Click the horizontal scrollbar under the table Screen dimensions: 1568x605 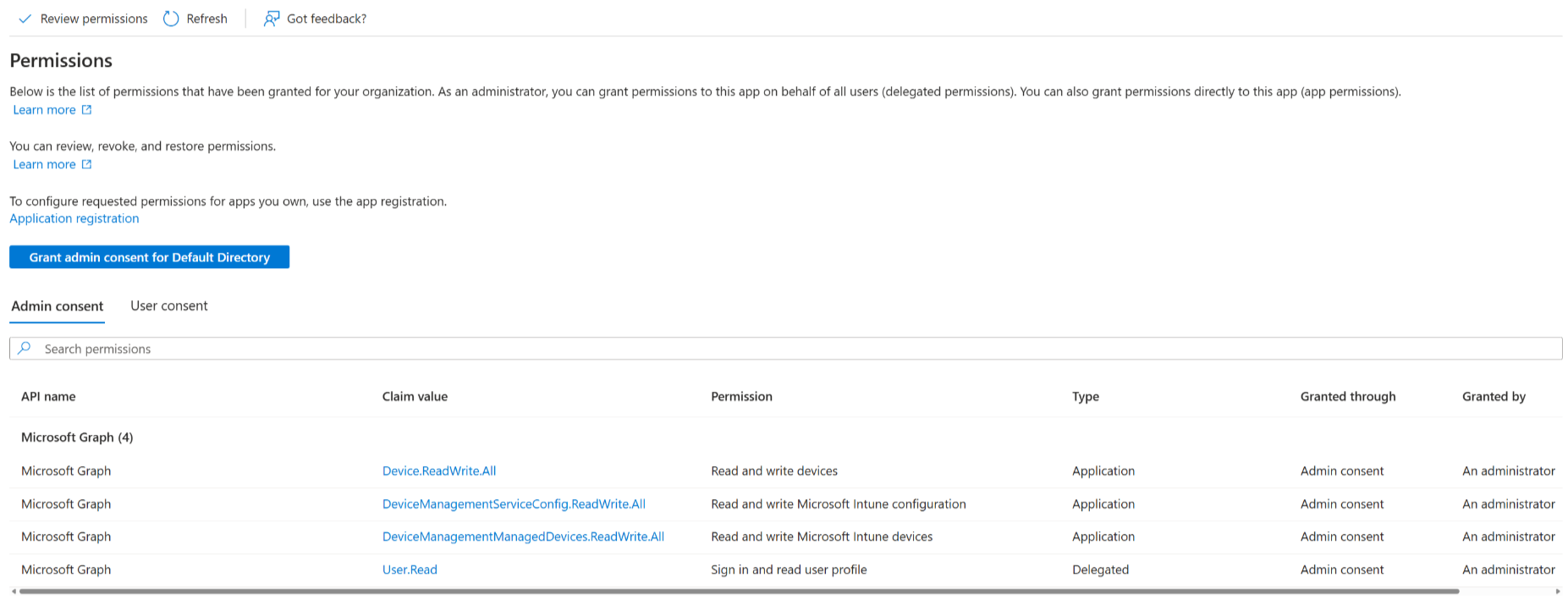739,591
